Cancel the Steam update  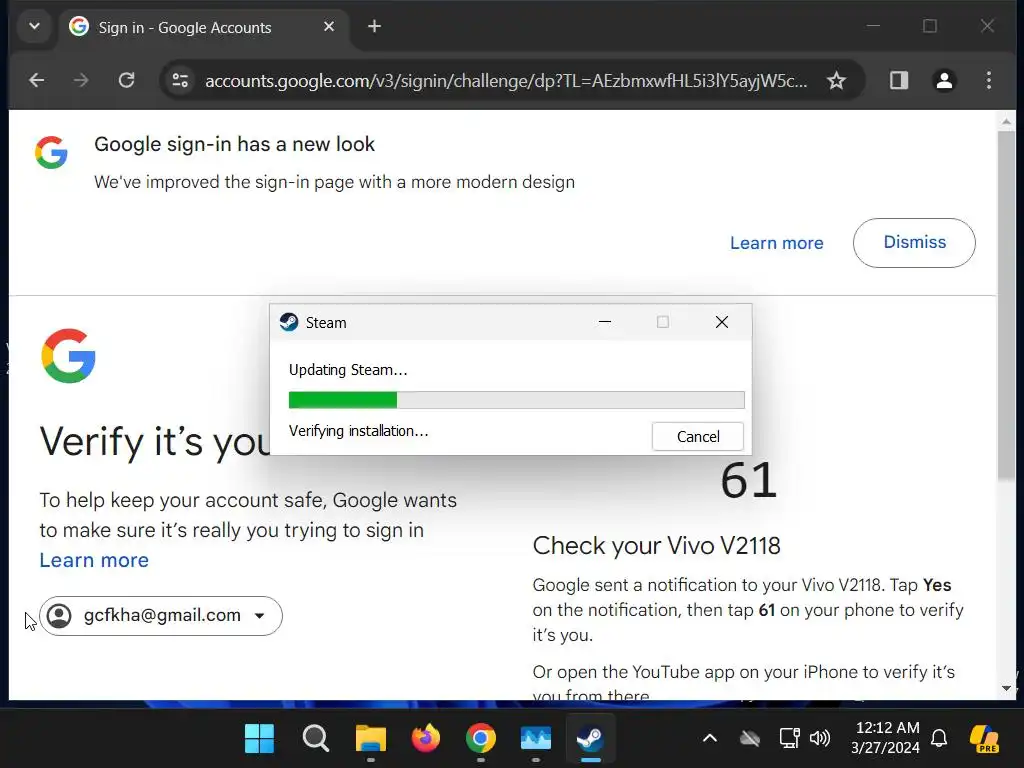pos(697,436)
